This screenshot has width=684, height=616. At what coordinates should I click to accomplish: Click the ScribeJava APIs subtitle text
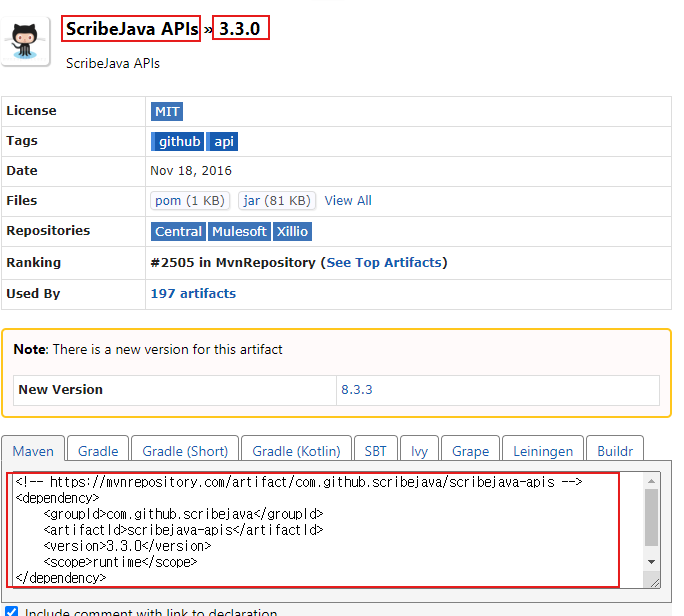[x=113, y=63]
